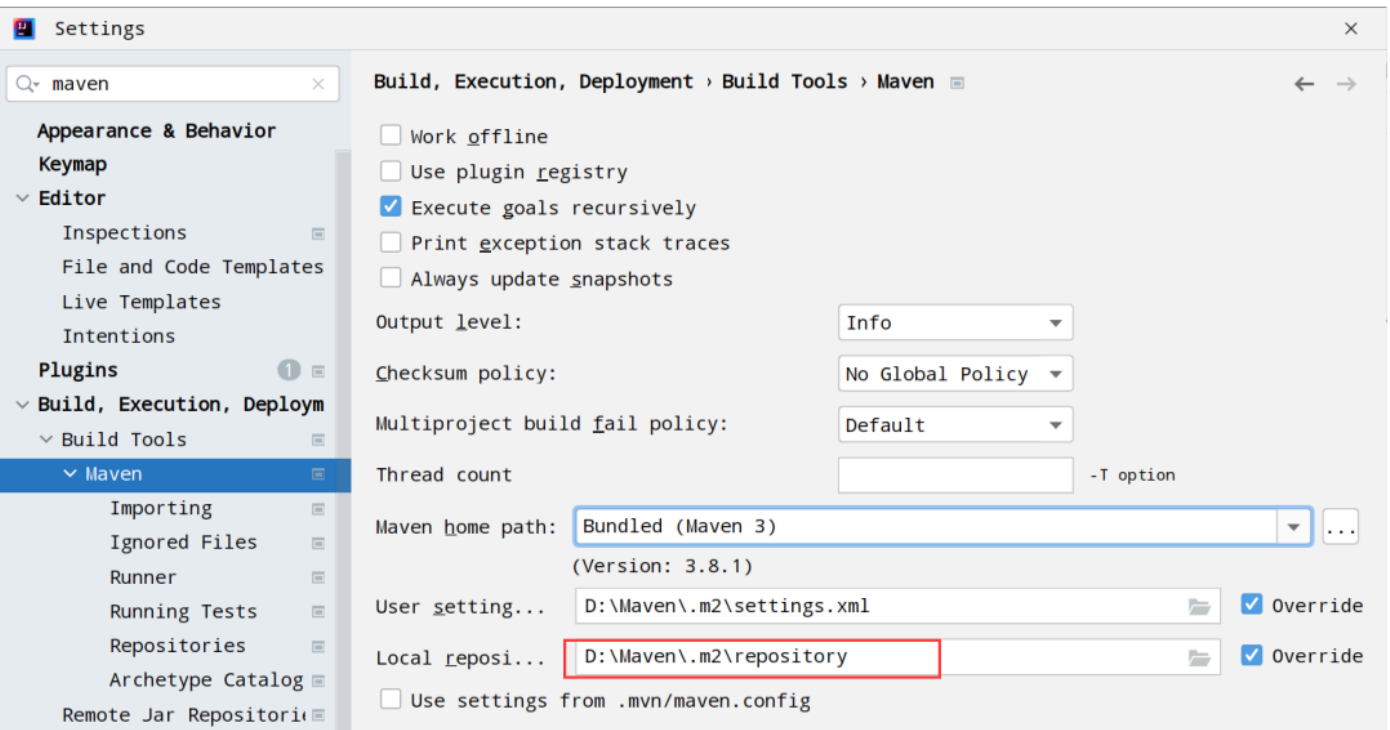Click the project icon on Running Tests row
The width and height of the screenshot is (1390, 730).
pyautogui.click(x=318, y=612)
